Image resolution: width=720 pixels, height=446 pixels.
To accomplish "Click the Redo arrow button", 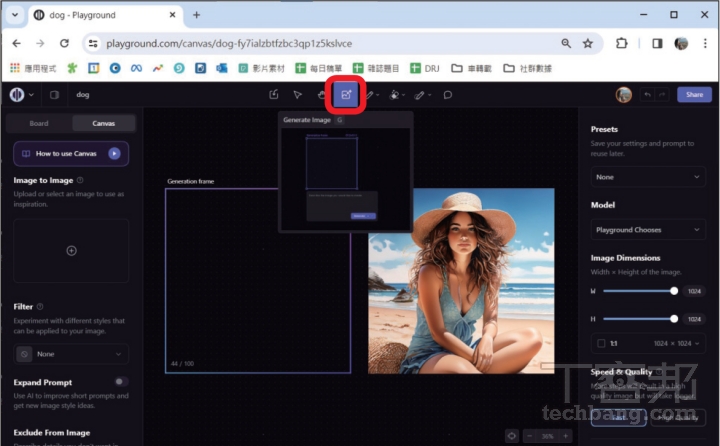I will point(662,95).
